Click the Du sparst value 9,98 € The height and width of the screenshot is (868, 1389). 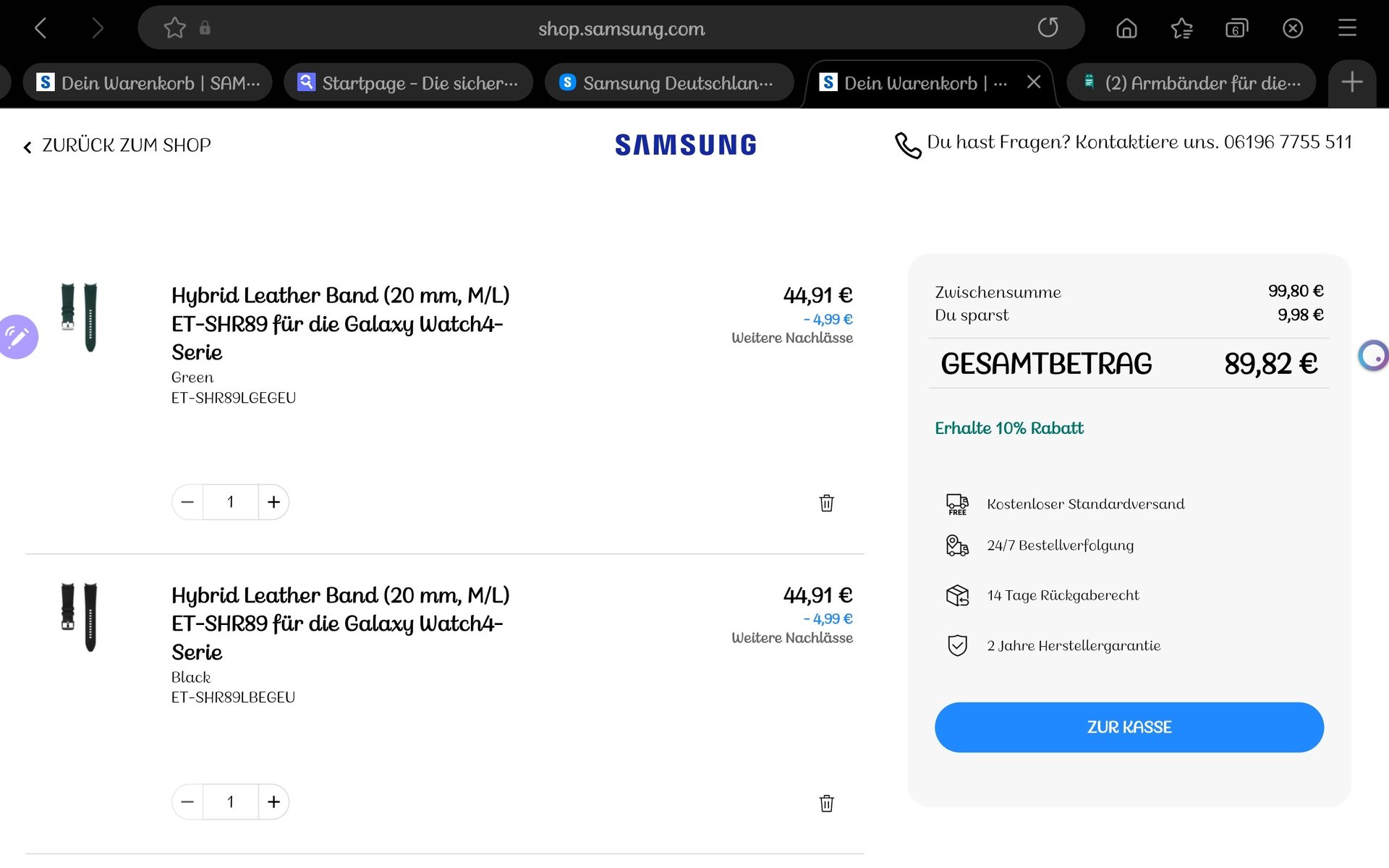1300,315
